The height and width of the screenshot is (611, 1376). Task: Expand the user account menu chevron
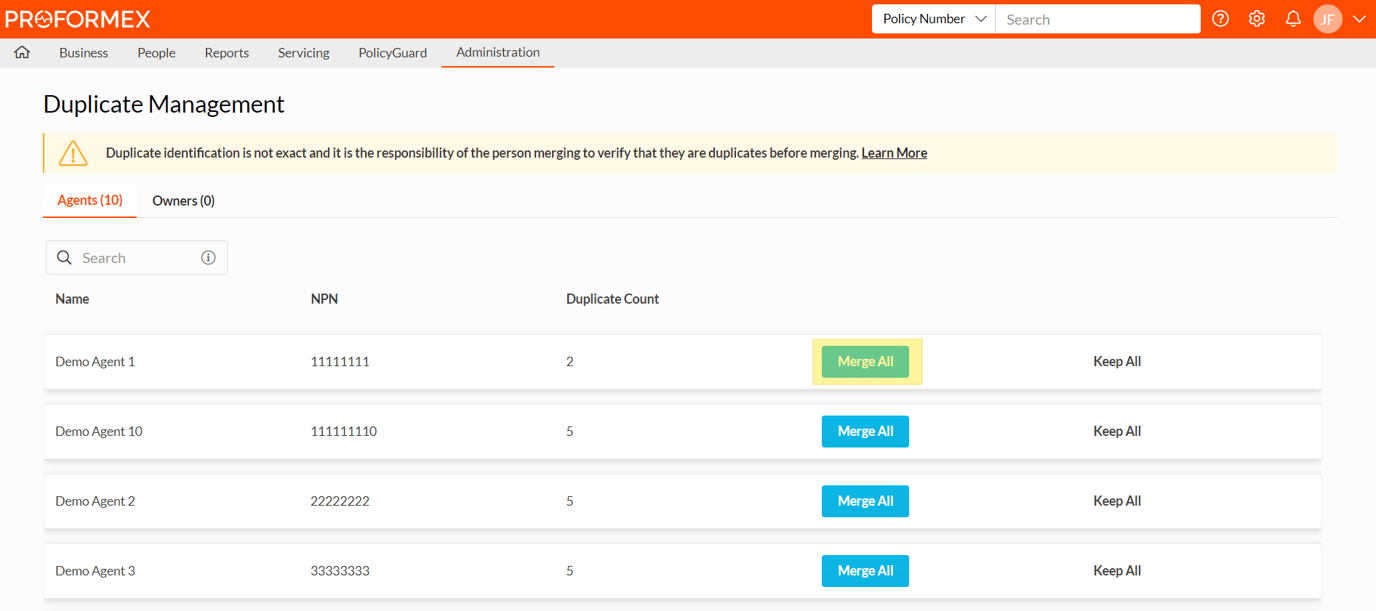[x=1359, y=19]
